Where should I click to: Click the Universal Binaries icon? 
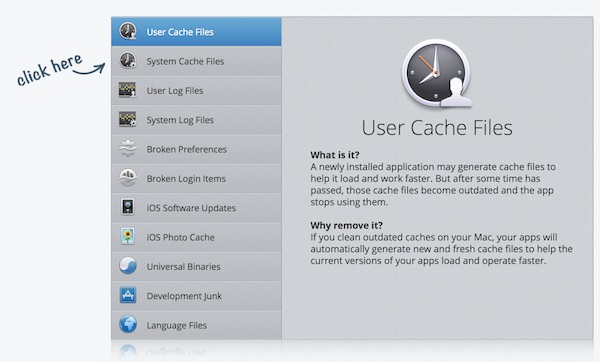coord(127,266)
